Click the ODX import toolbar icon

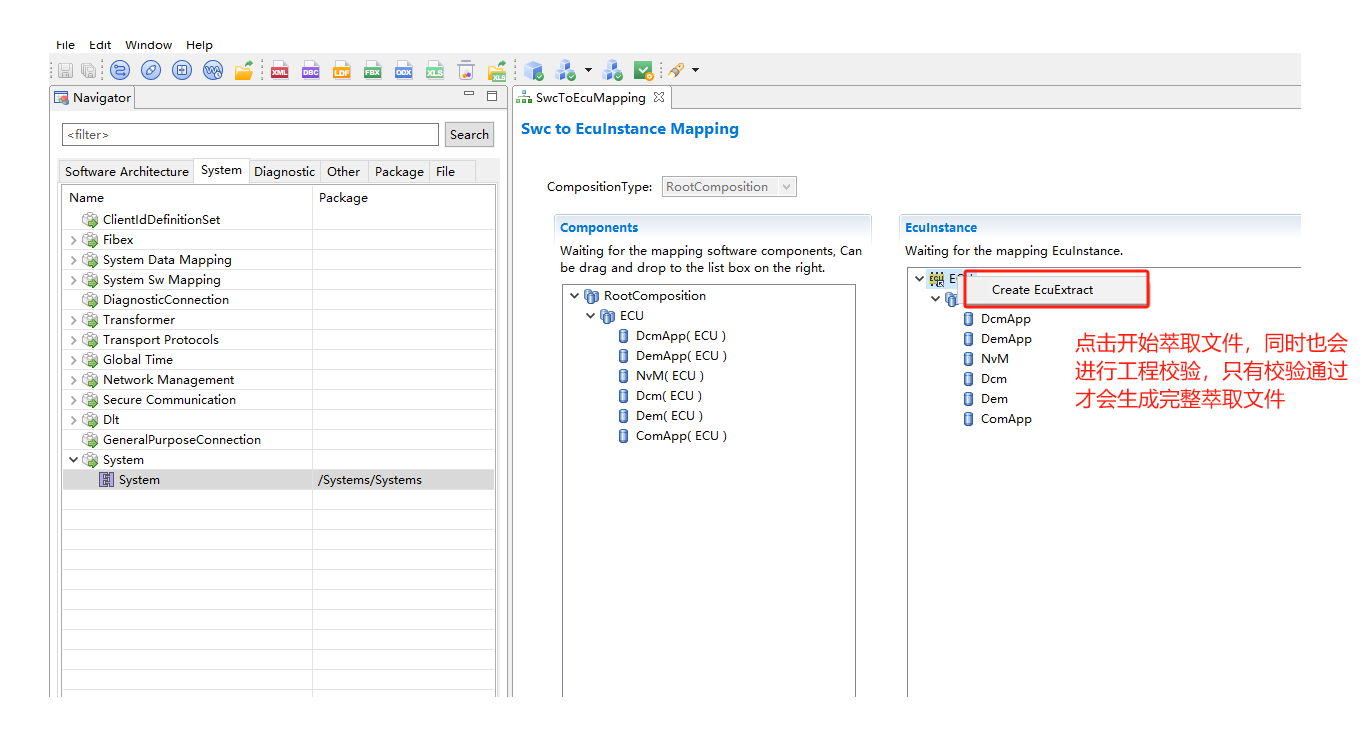tap(404, 71)
